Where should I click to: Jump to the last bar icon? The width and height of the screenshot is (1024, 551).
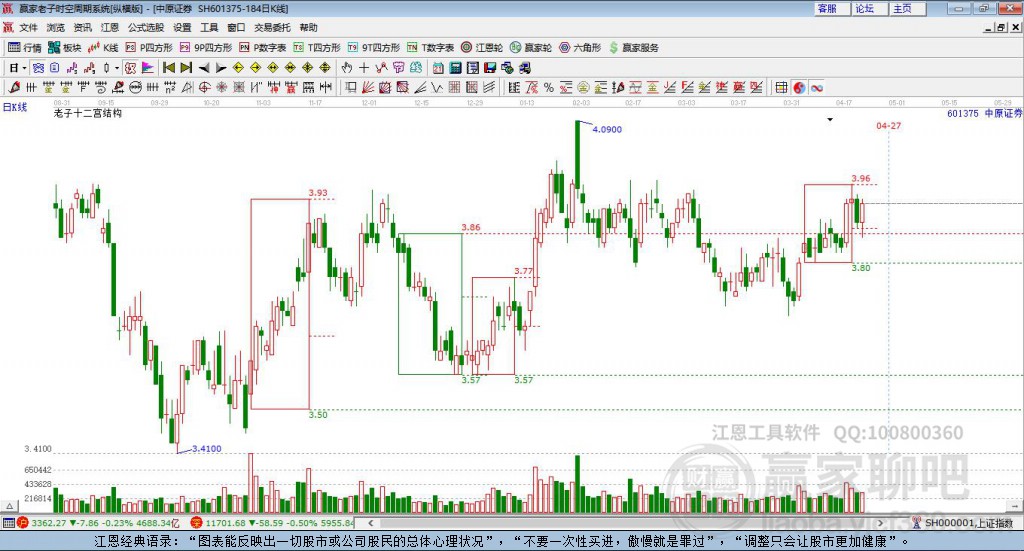pos(186,68)
